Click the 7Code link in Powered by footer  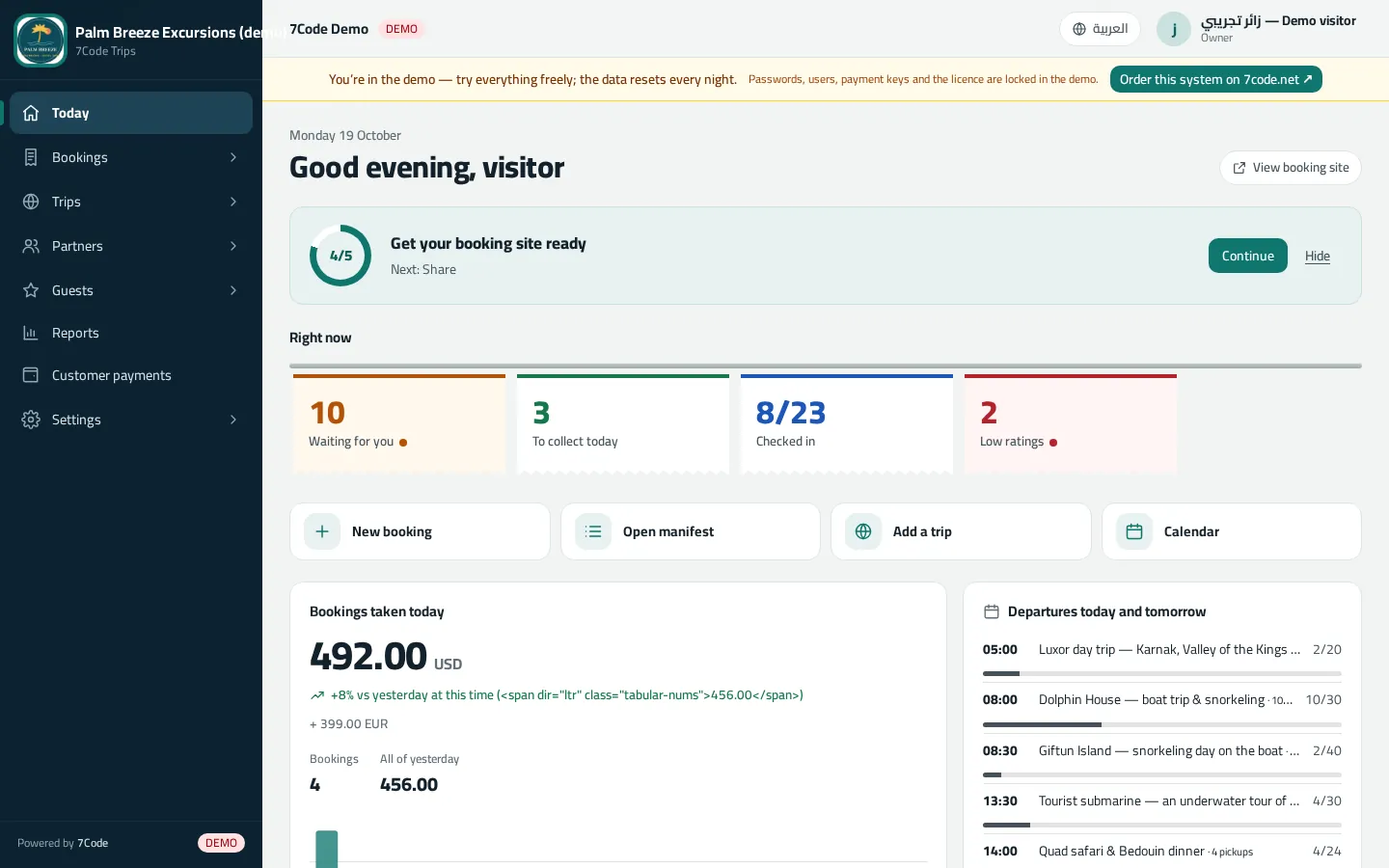tap(93, 843)
